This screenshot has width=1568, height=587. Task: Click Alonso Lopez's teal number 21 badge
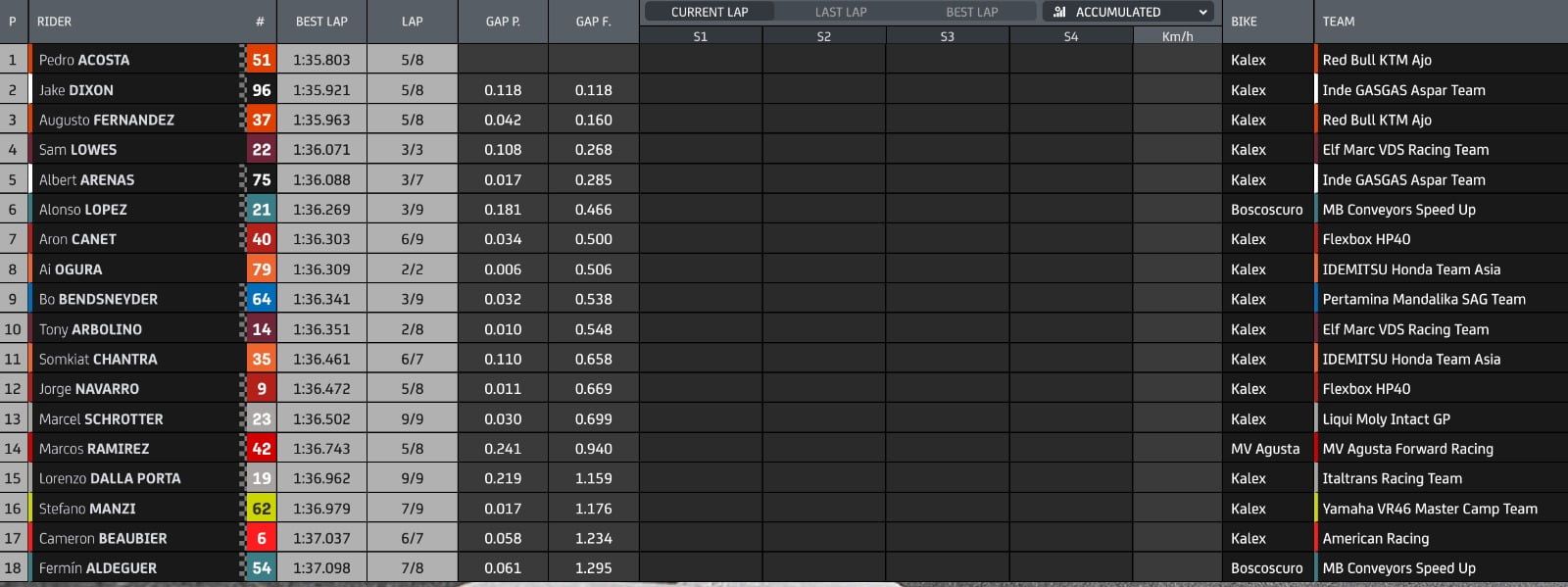261,210
